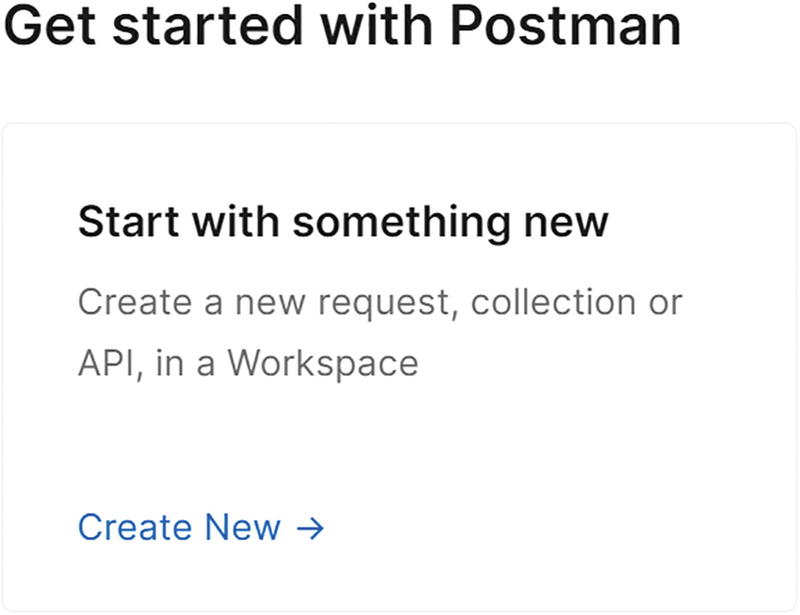This screenshot has width=800, height=615.
Task: Click the "API, in a Workspace" description line
Action: click(248, 363)
